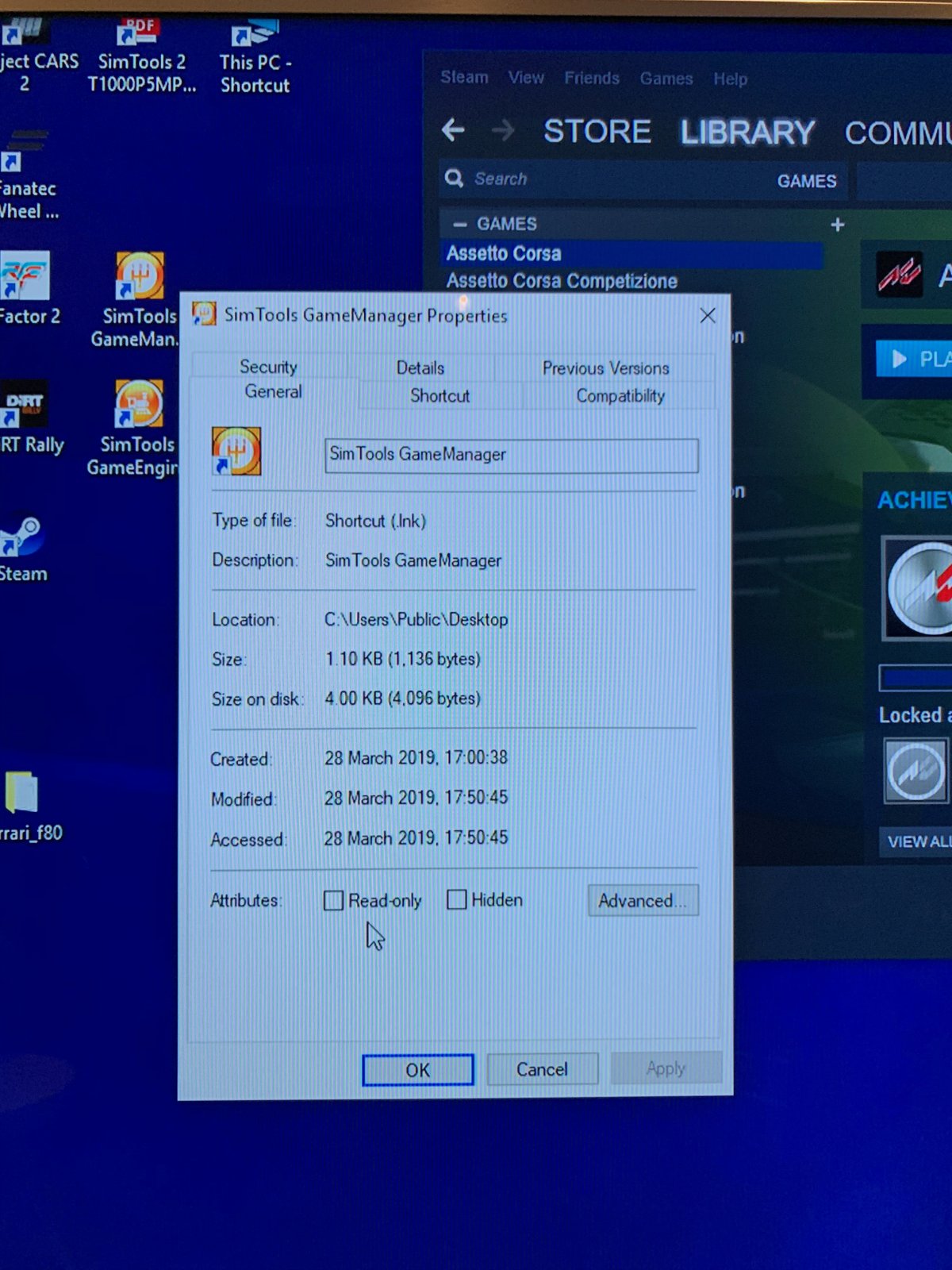This screenshot has width=952, height=1270.
Task: Open SimTools 2 T1000P5MP PDF desktop icon
Action: click(x=141, y=56)
